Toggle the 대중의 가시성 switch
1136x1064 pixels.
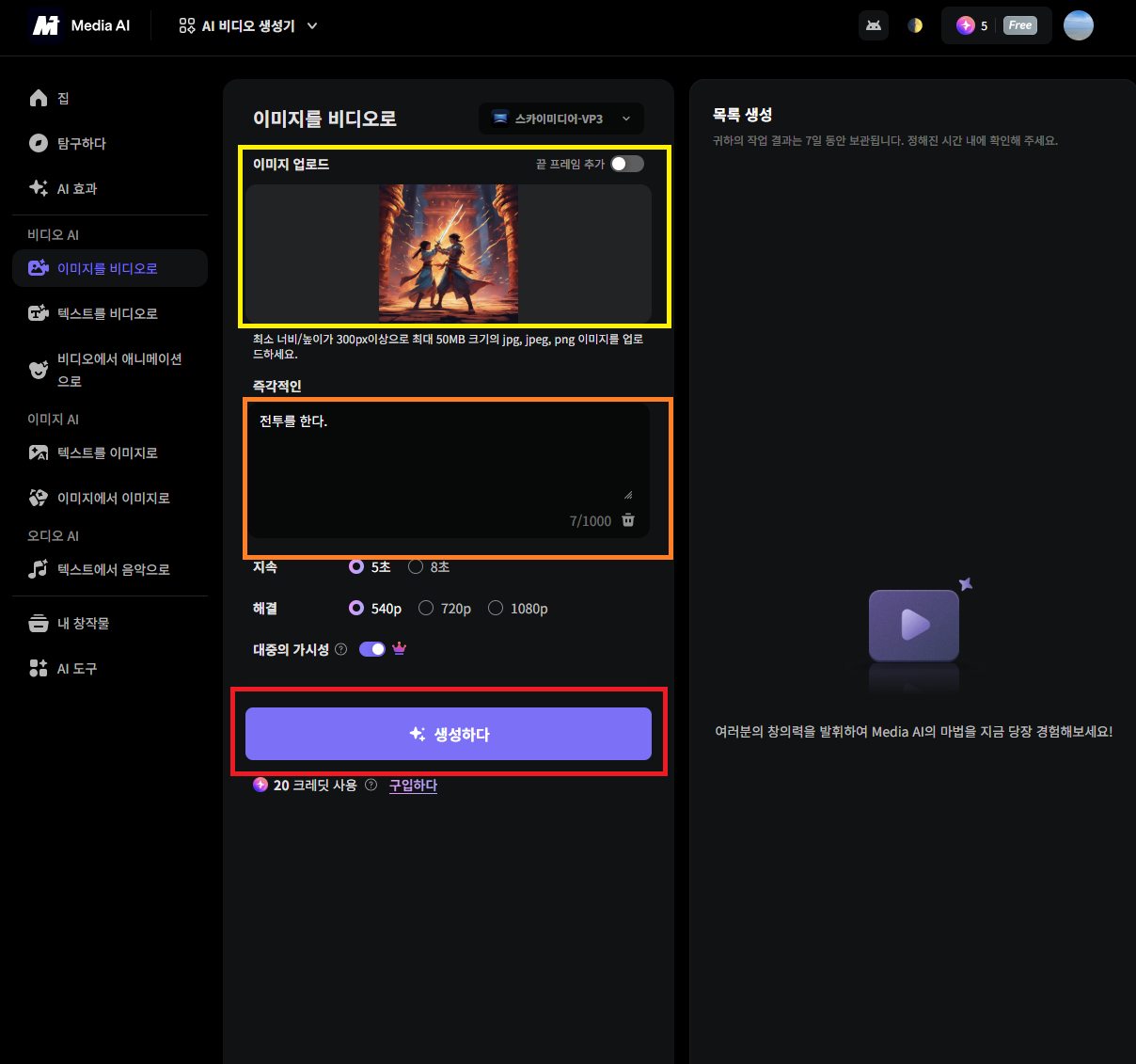coord(372,649)
